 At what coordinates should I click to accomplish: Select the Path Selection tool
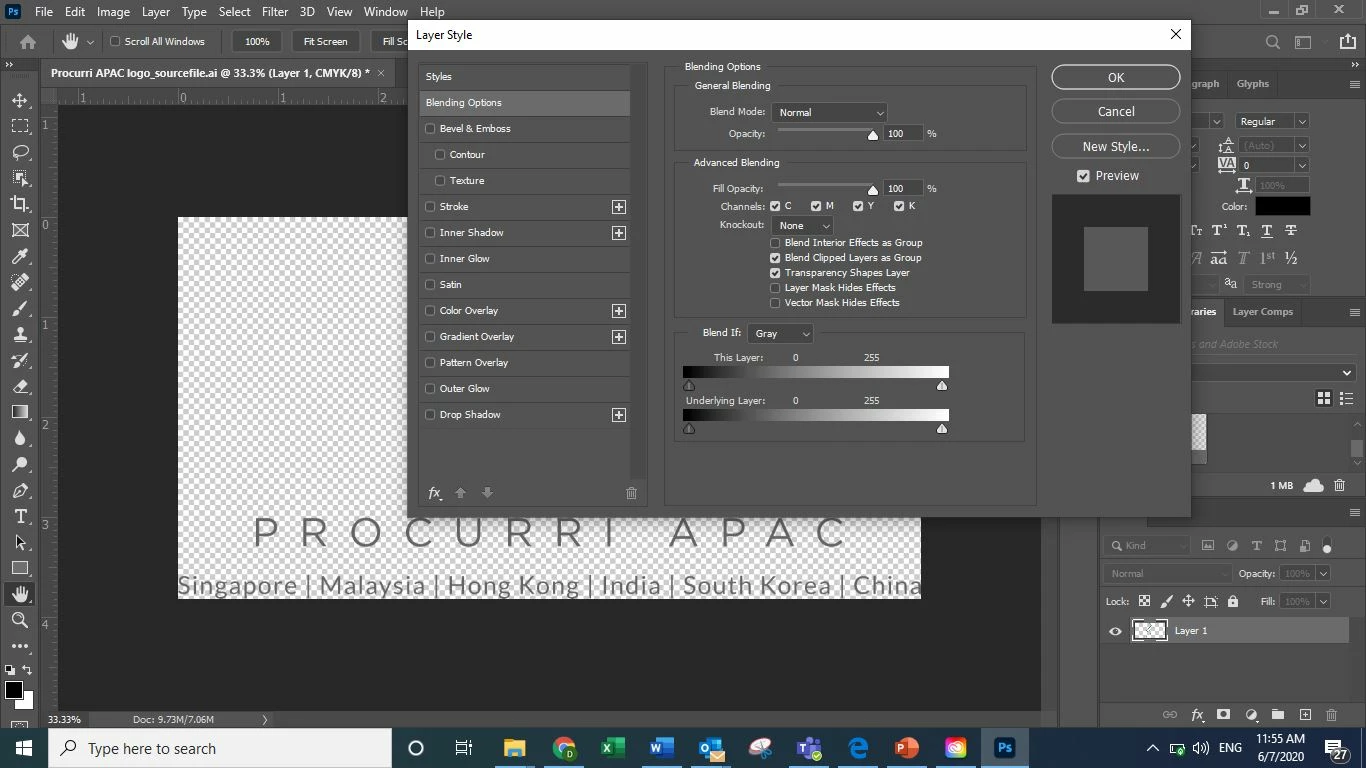(20, 542)
